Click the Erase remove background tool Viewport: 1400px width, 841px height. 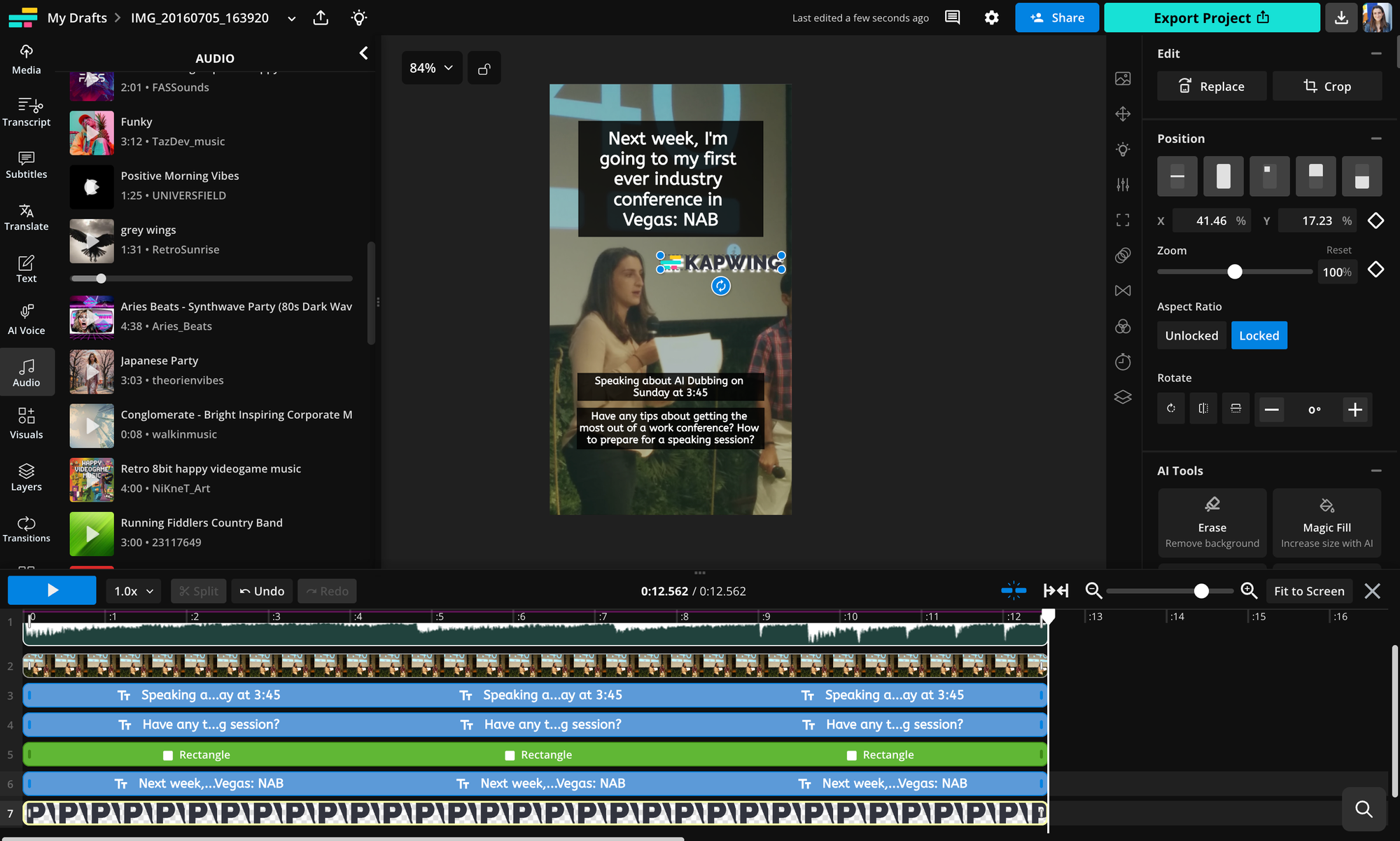pos(1212,522)
